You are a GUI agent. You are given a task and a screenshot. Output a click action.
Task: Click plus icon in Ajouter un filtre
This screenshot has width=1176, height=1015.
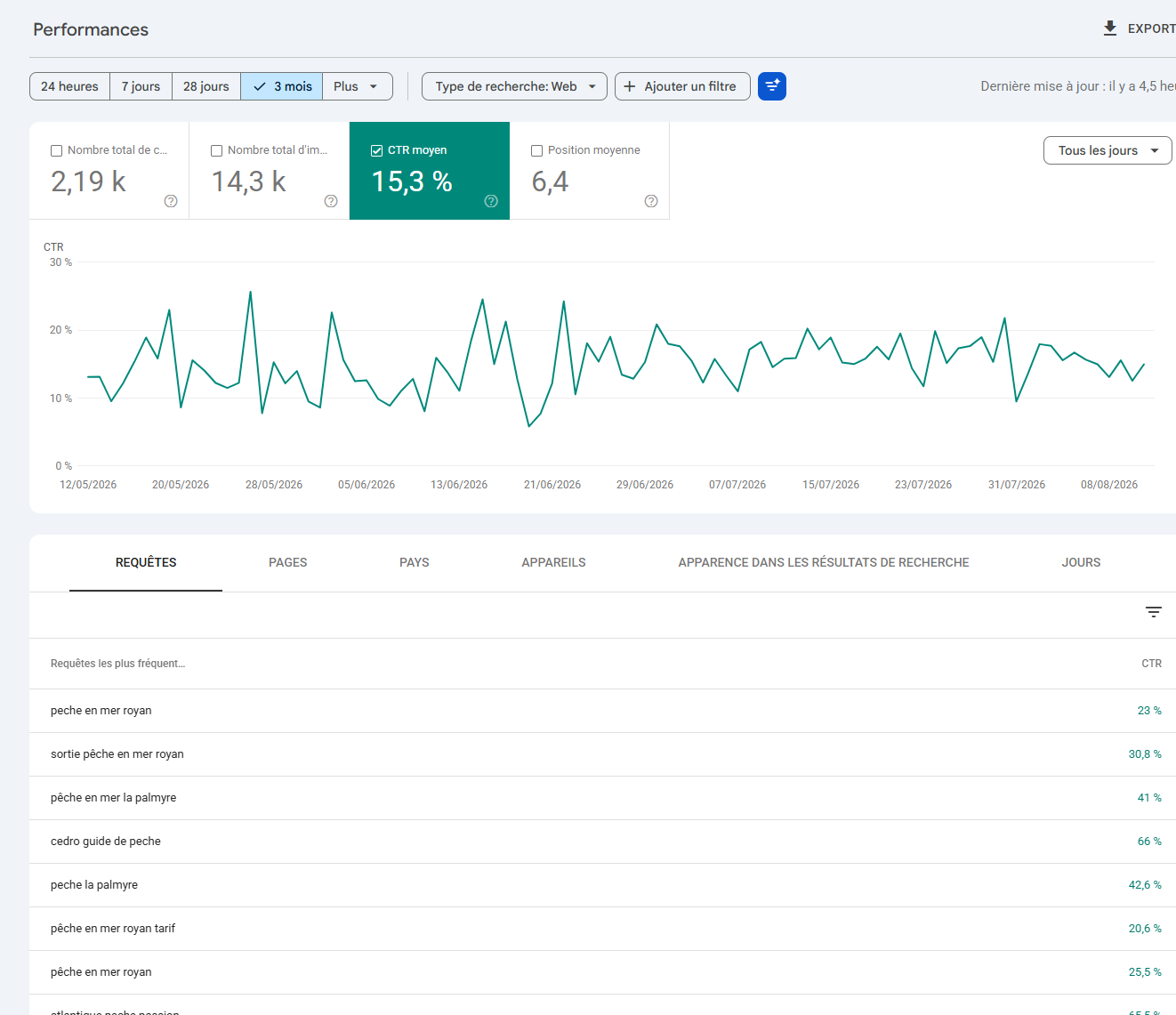630,86
